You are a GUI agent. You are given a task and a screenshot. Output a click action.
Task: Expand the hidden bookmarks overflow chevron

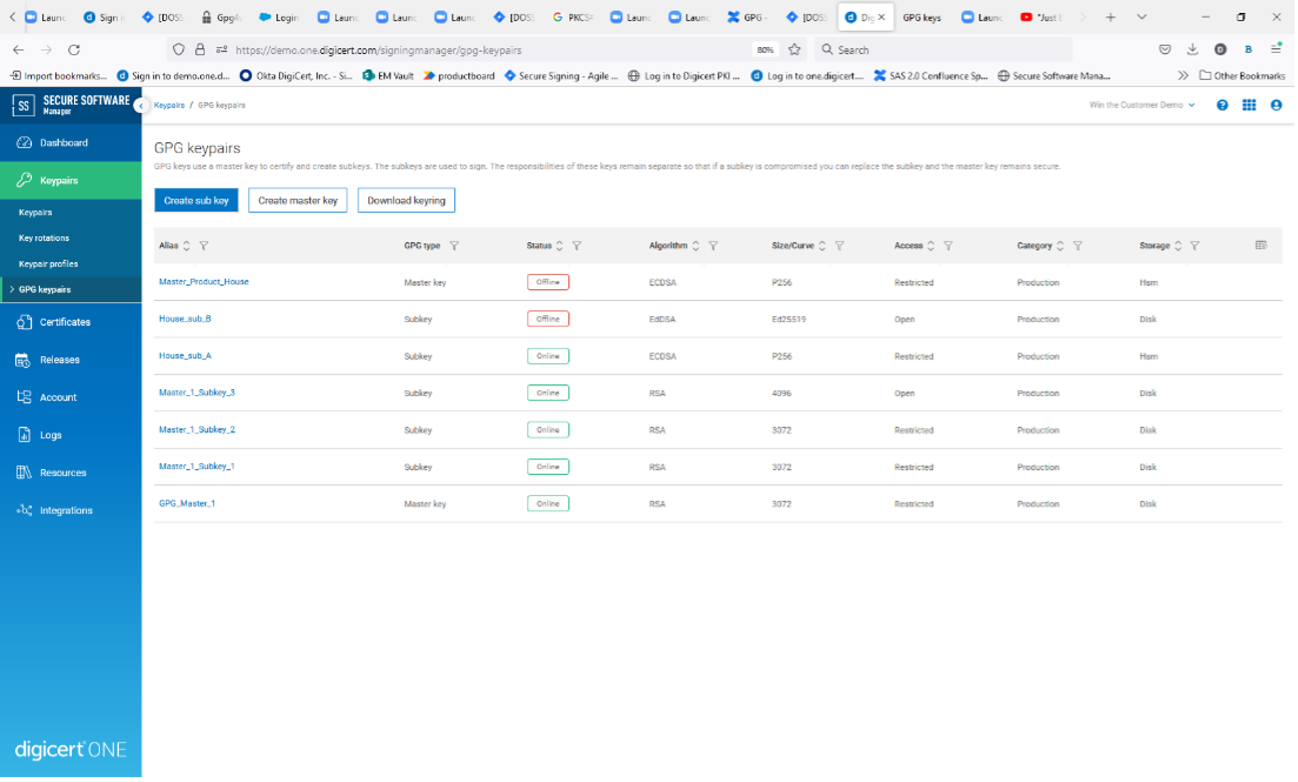coord(1183,75)
